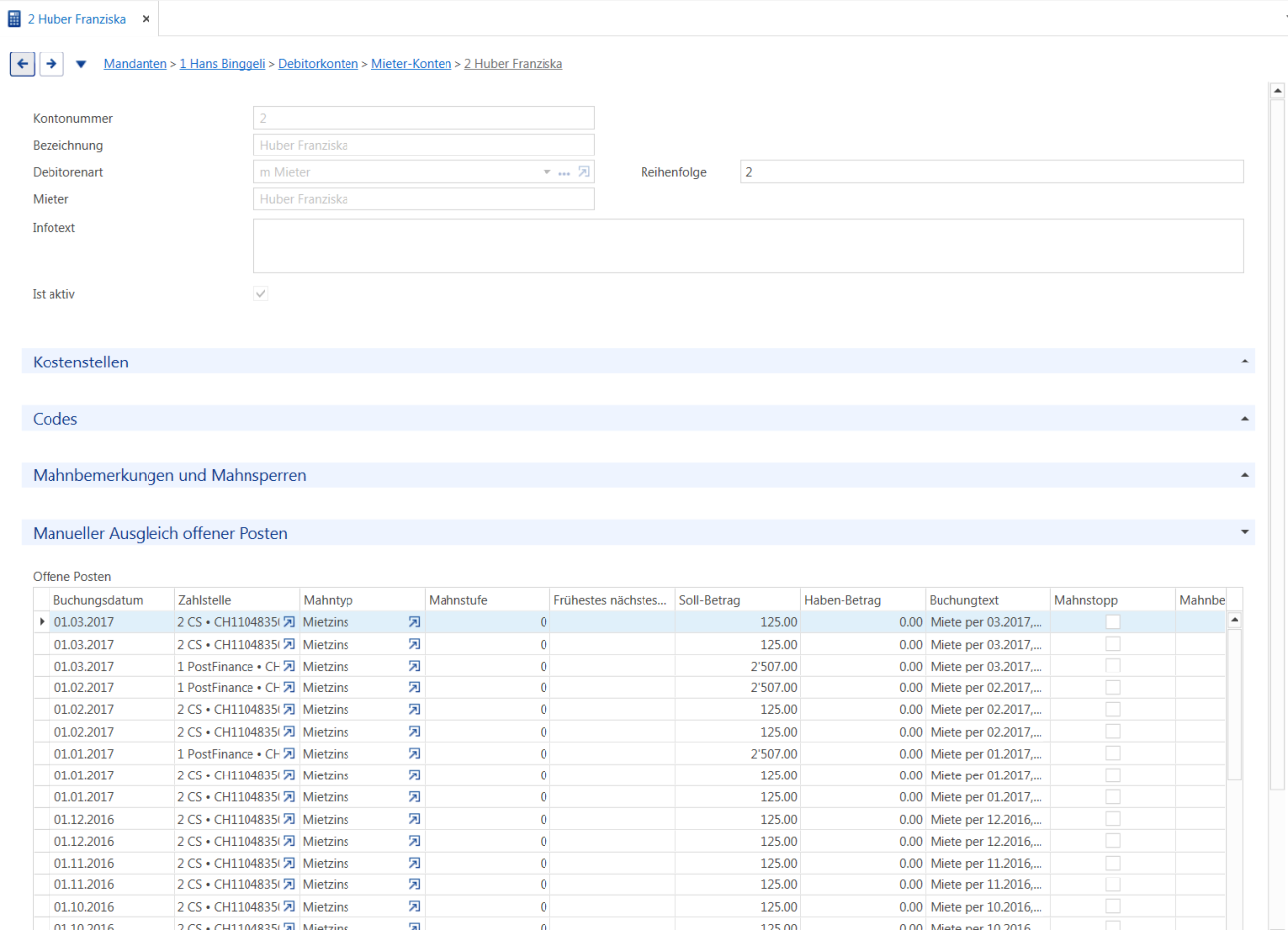
Task: Sort by Soll-Betrag column header
Action: tap(738, 600)
